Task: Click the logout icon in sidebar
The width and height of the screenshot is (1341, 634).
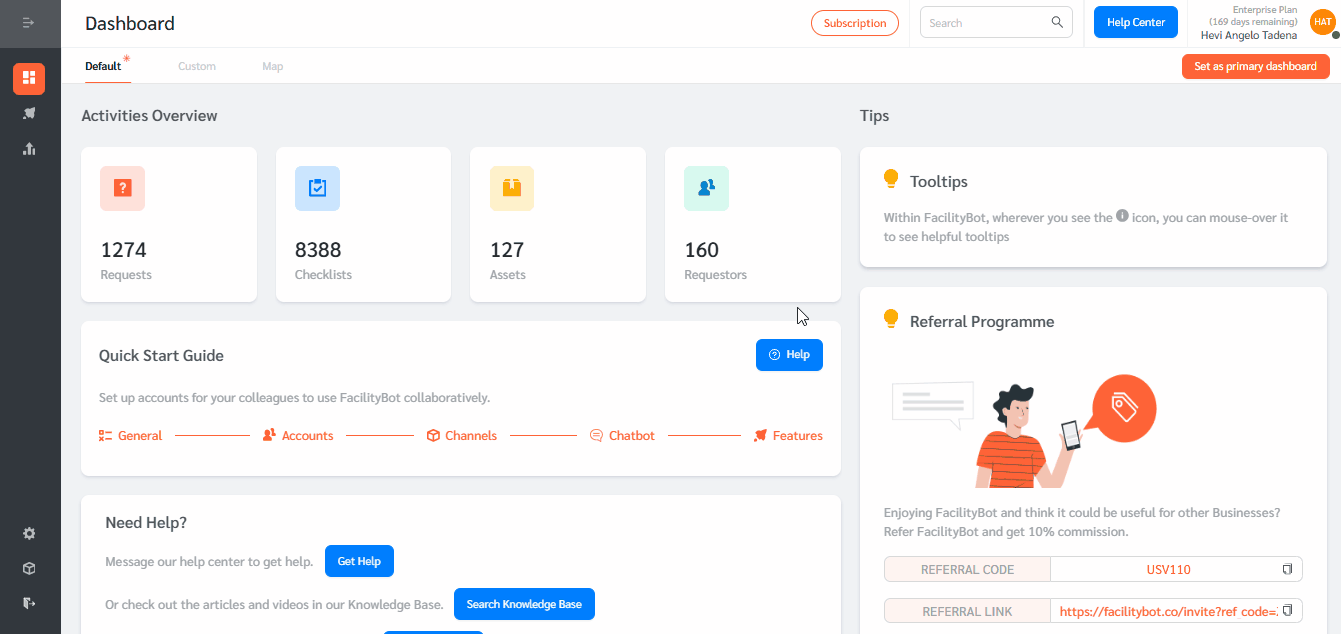Action: tap(29, 603)
